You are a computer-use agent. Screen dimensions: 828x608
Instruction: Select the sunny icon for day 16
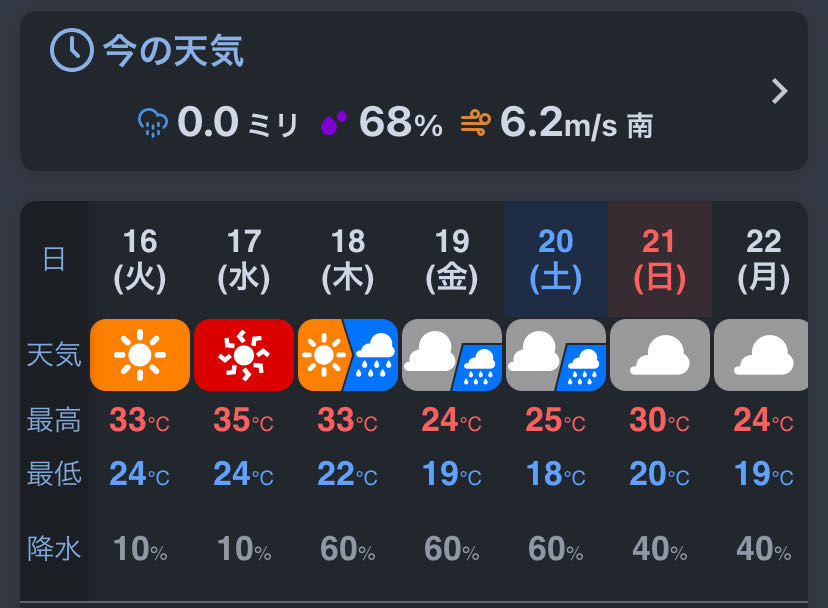pyautogui.click(x=140, y=355)
